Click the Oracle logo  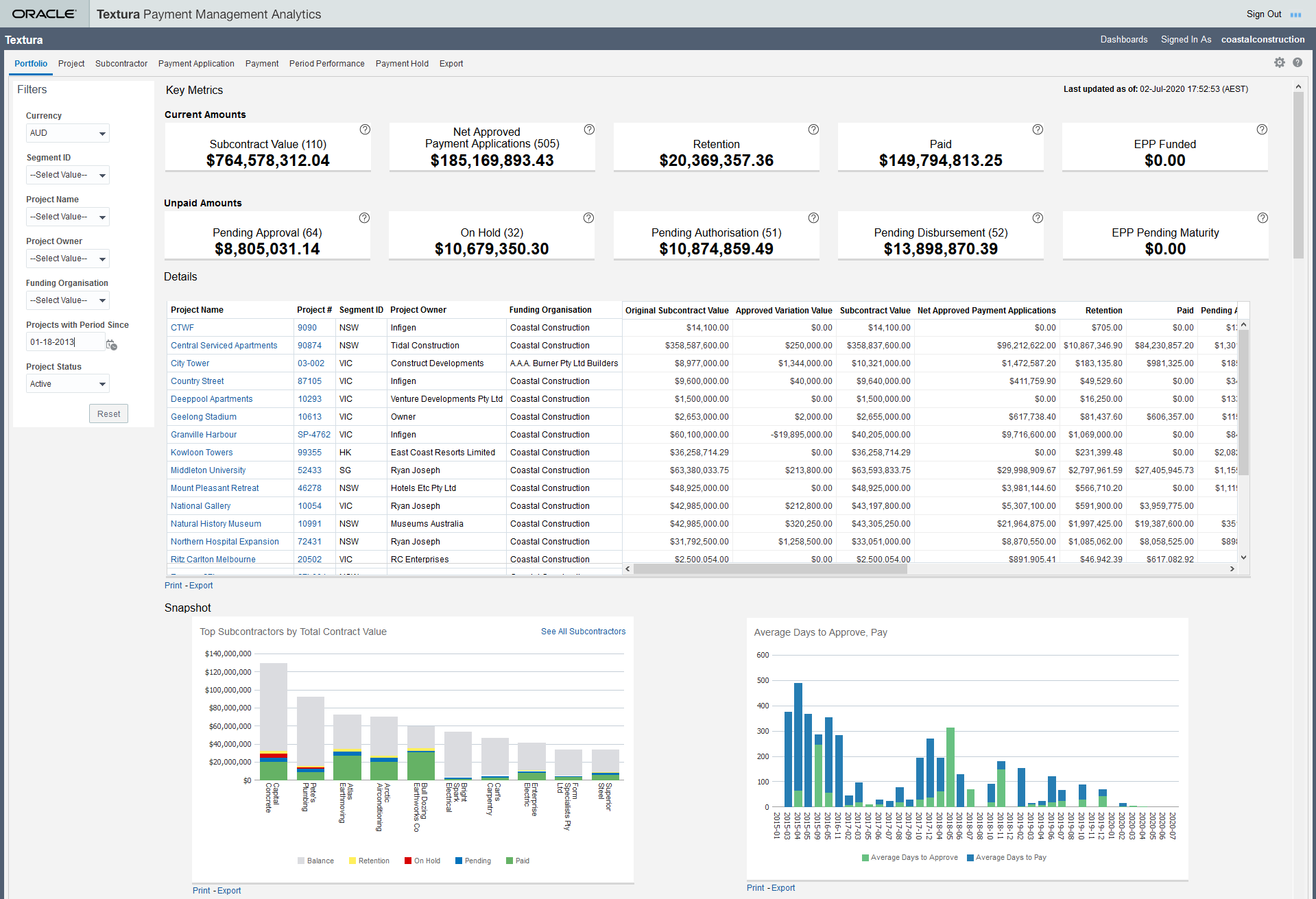(x=44, y=14)
